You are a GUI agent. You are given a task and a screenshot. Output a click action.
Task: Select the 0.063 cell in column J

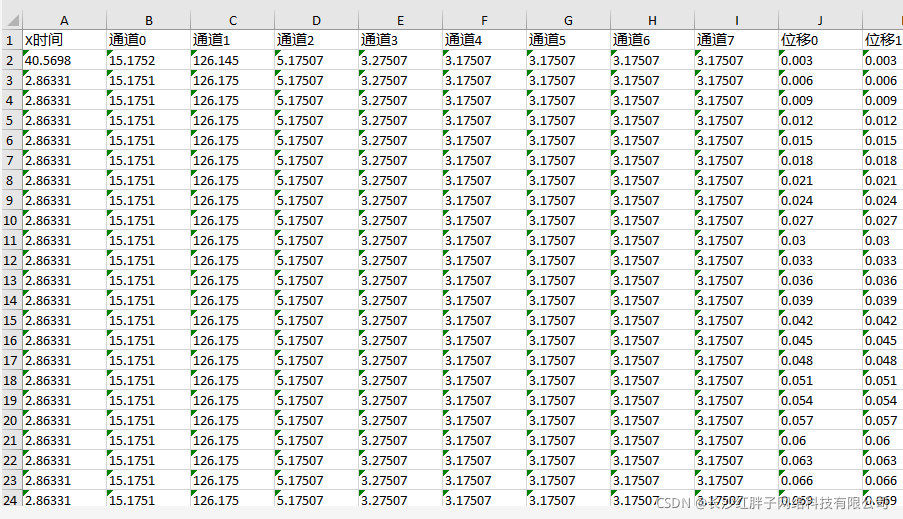821,460
